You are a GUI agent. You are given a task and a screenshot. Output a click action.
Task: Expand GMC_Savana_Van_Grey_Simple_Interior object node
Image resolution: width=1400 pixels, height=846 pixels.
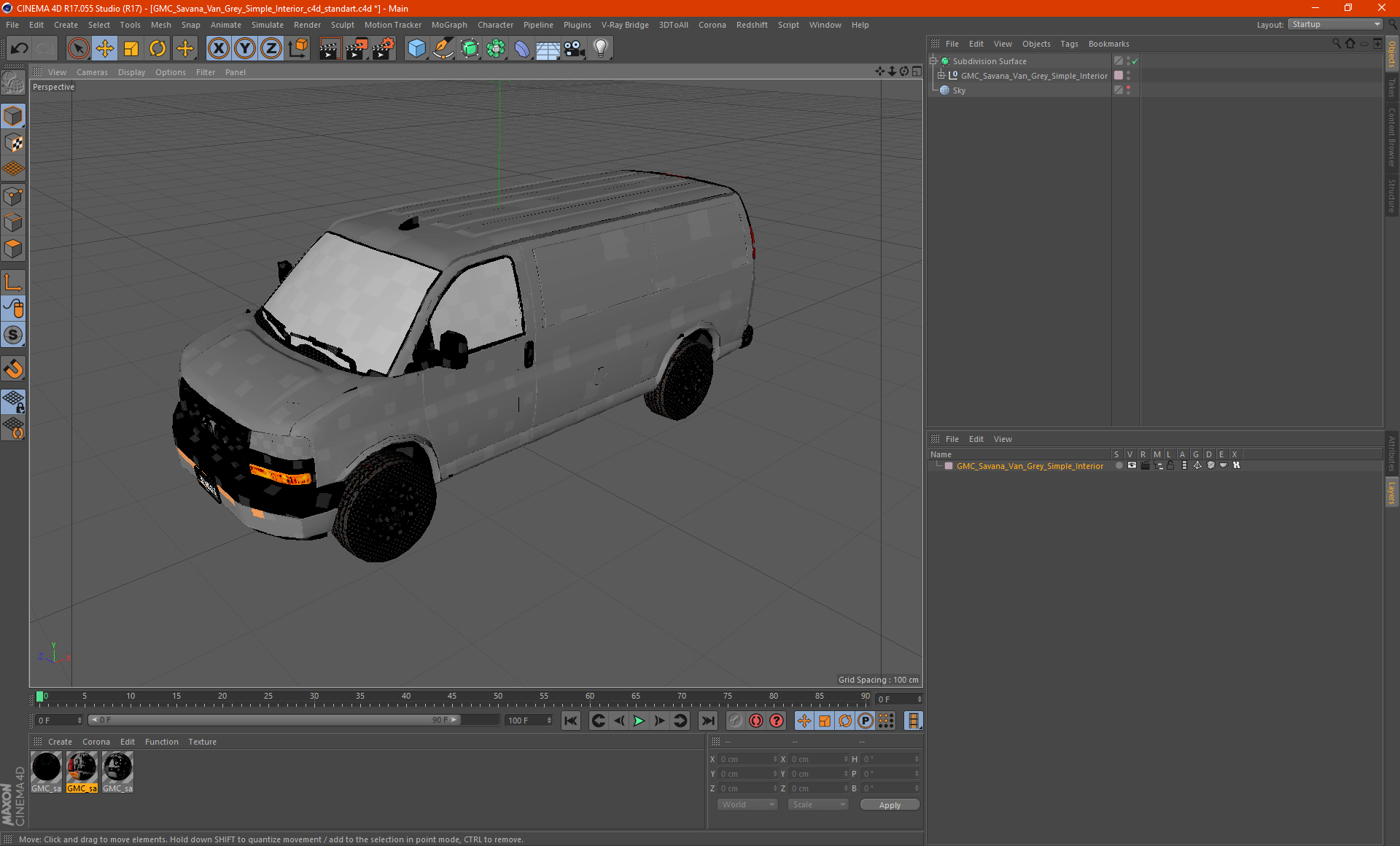(x=941, y=76)
